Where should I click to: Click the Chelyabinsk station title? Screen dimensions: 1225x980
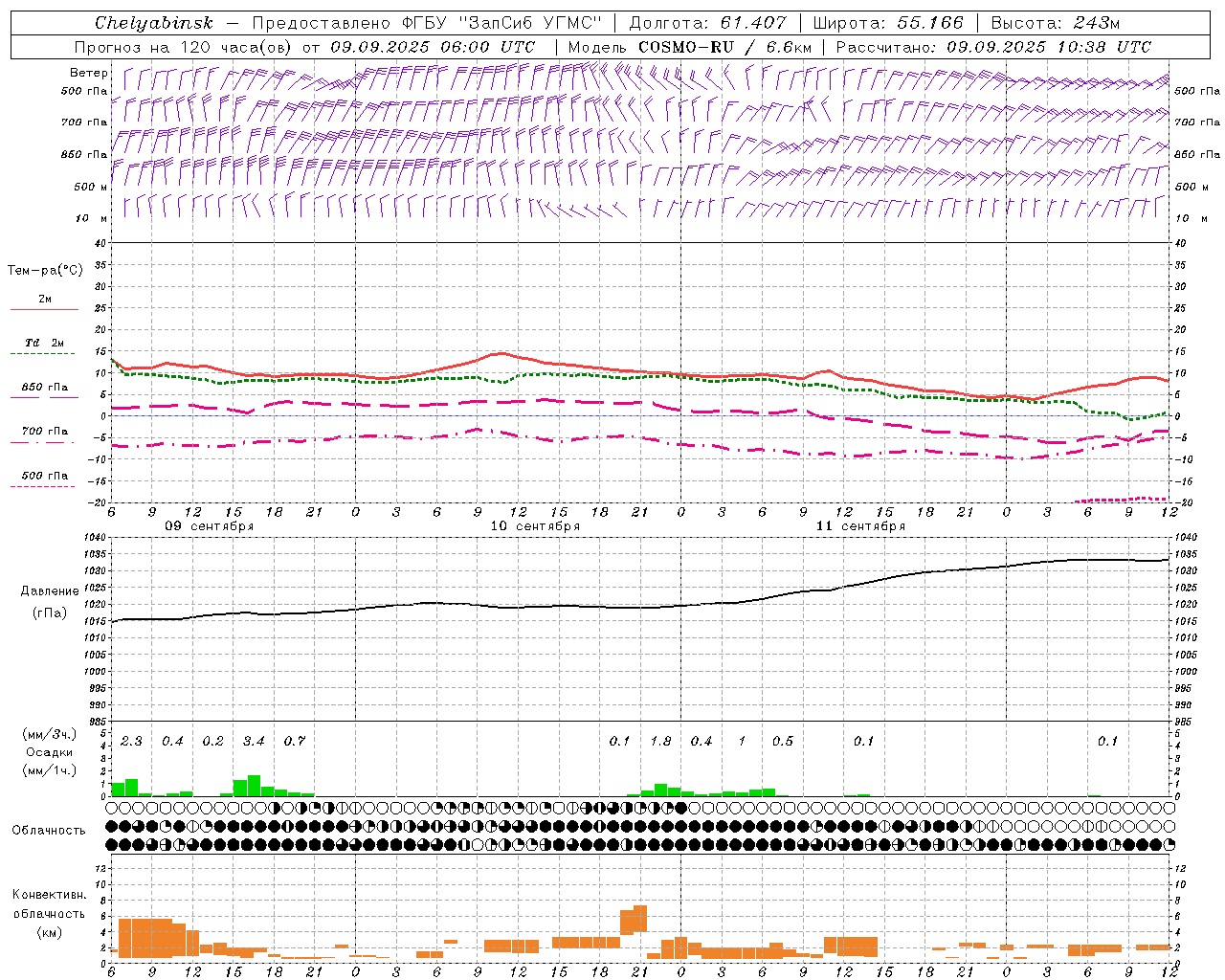(154, 23)
